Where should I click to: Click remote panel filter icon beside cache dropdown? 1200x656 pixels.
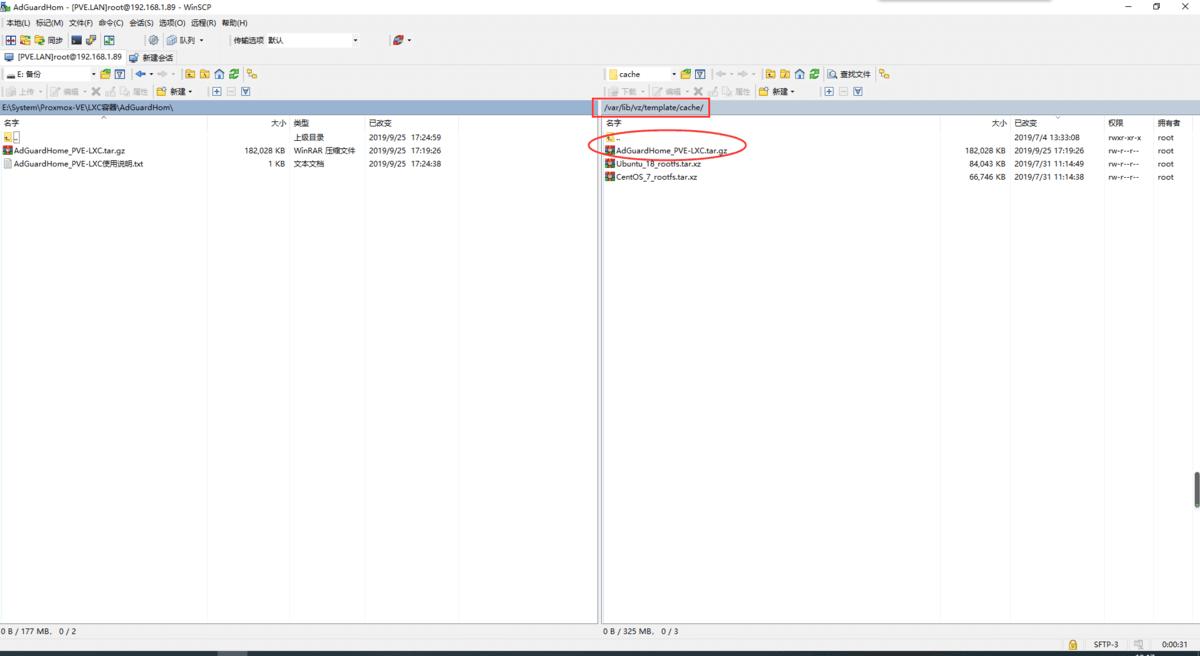[x=700, y=74]
